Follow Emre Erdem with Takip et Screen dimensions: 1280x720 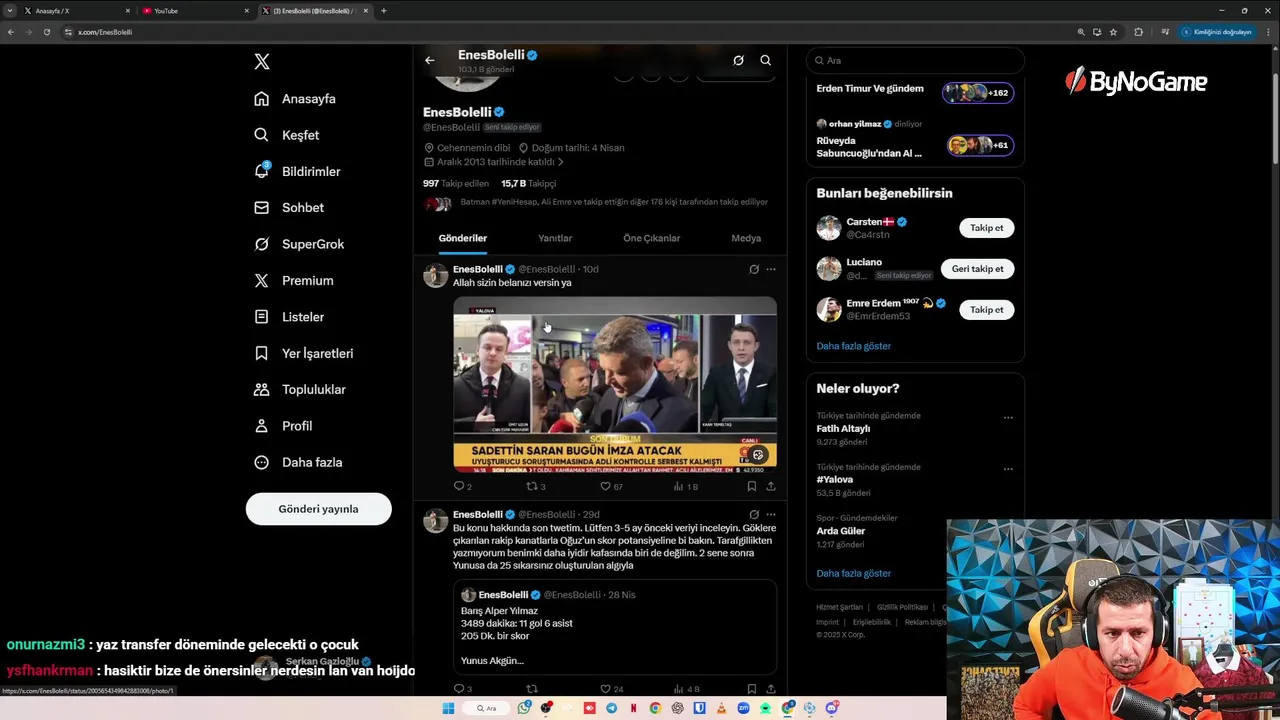click(986, 310)
